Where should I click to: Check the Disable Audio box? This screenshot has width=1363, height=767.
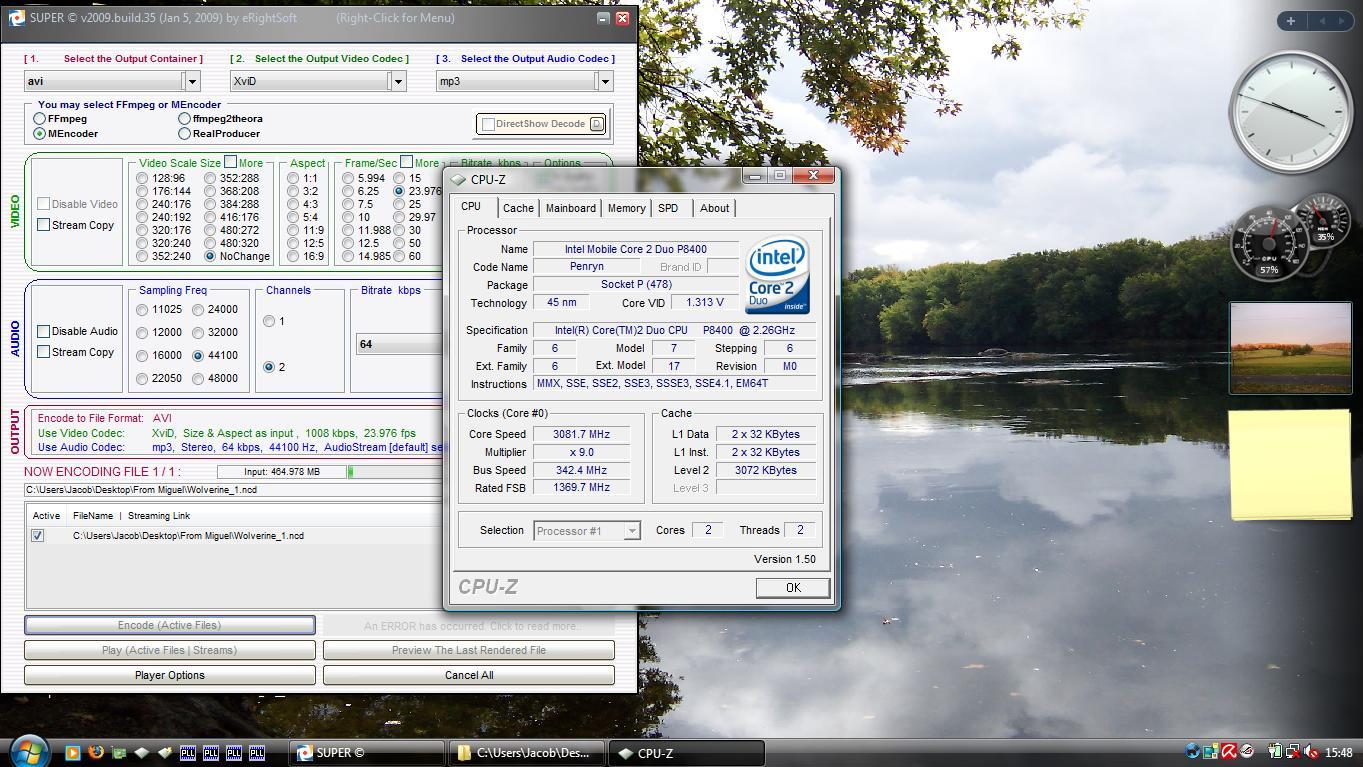pos(43,331)
